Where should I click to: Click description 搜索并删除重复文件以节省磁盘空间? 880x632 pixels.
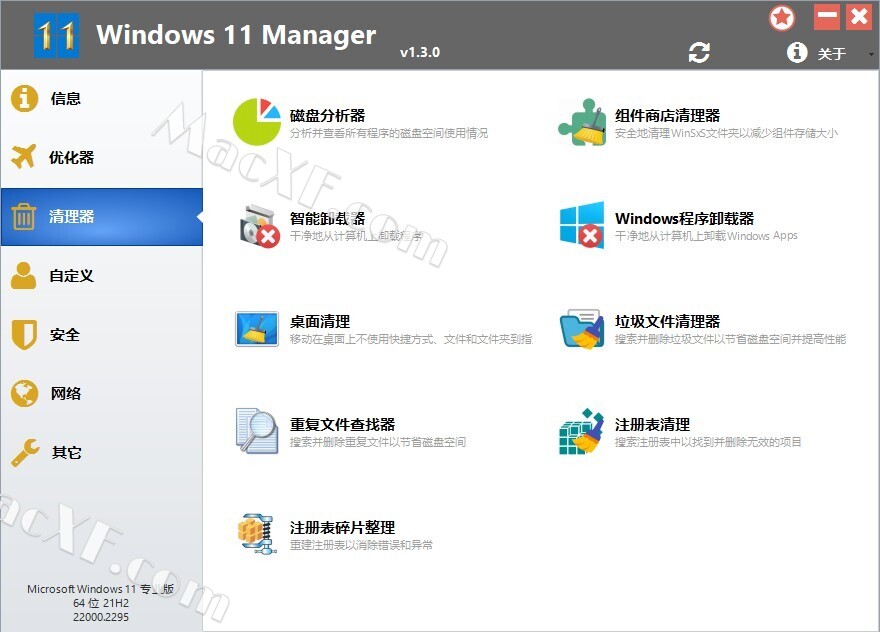[x=378, y=442]
